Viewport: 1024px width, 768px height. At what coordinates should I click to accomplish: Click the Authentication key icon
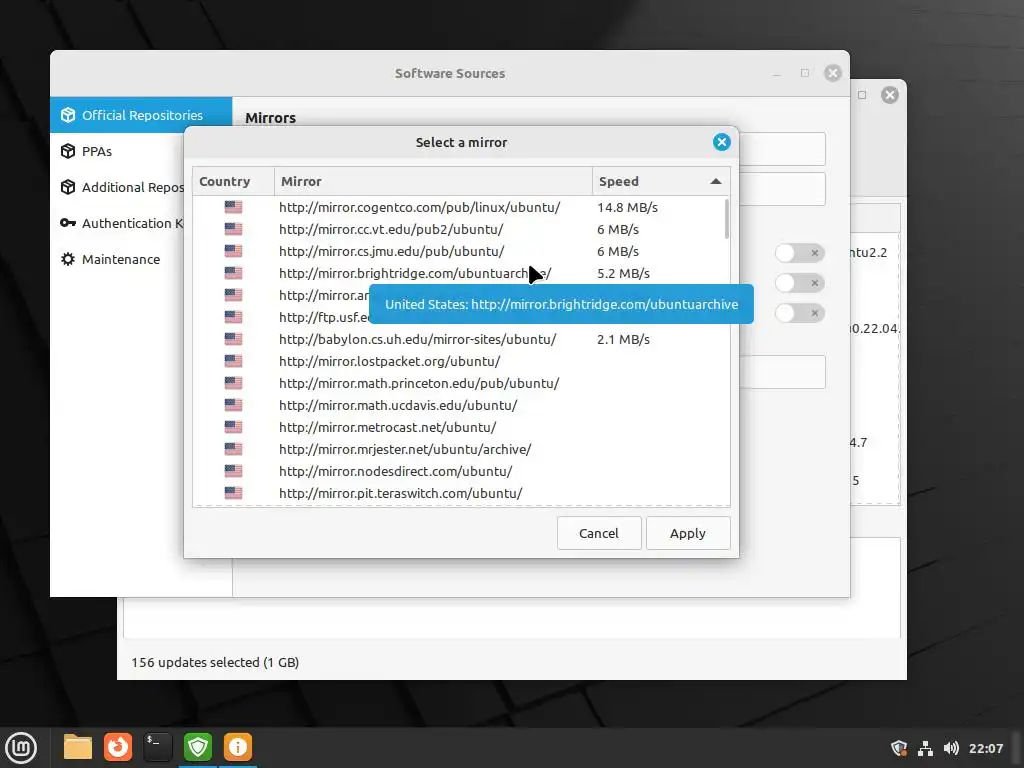(68, 223)
